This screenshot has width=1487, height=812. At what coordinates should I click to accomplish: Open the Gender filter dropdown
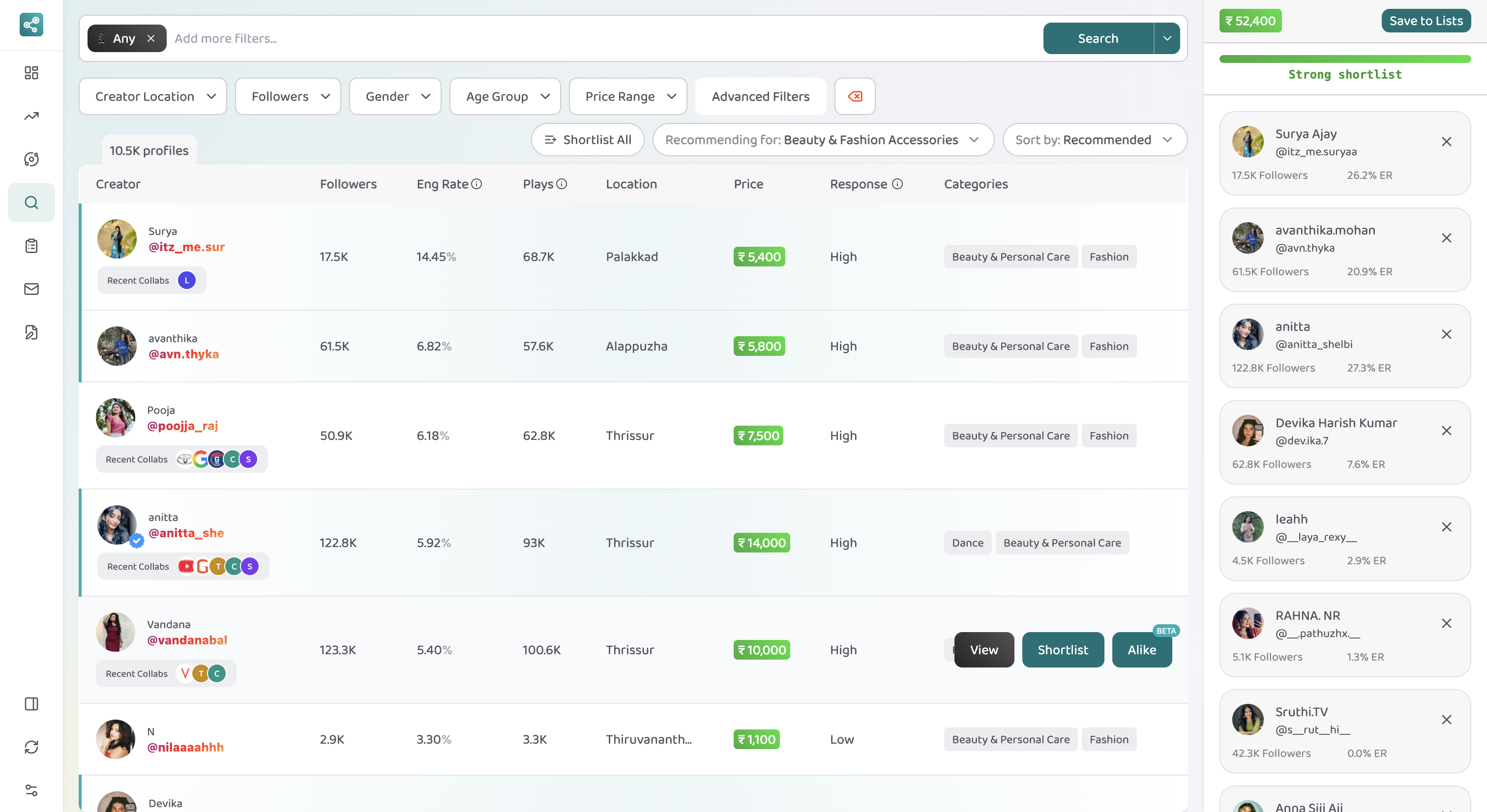(395, 96)
